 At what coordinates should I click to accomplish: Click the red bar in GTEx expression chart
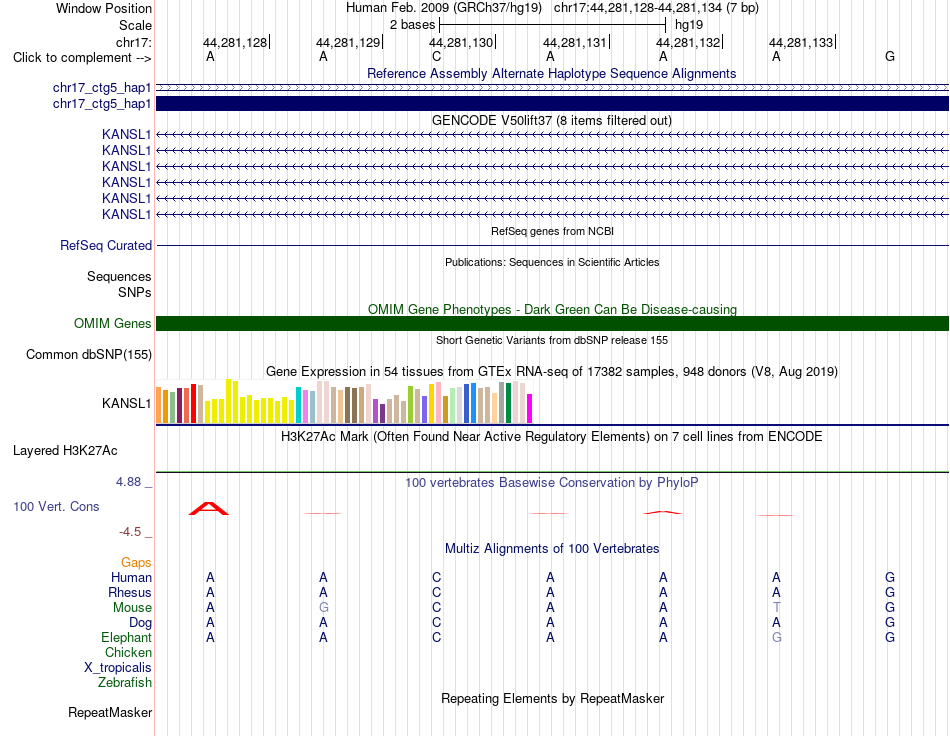(x=193, y=403)
